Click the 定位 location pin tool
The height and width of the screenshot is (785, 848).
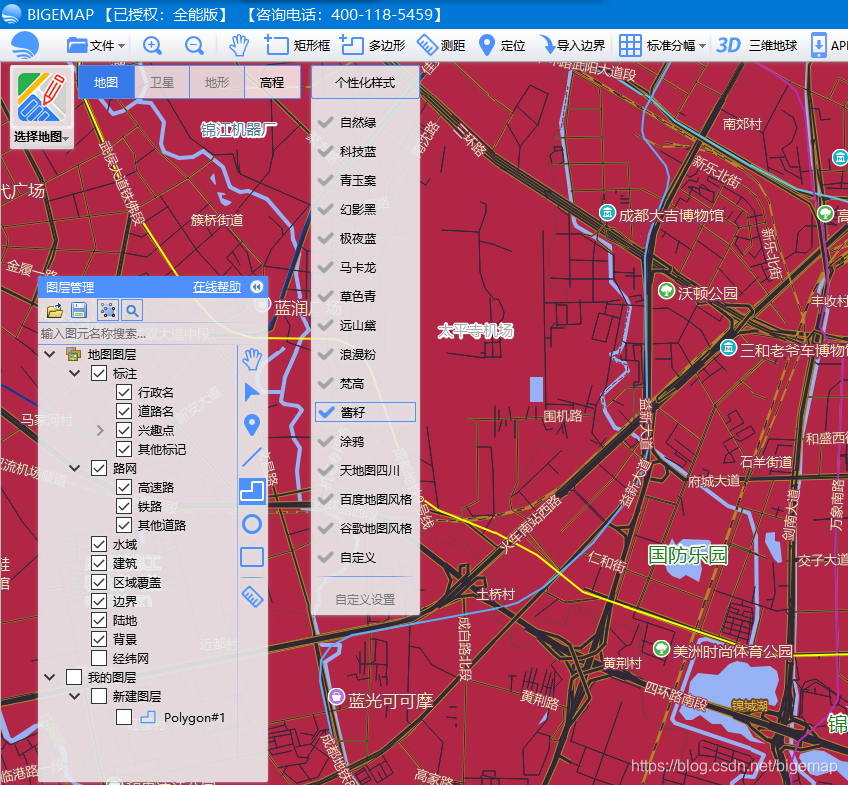(502, 45)
